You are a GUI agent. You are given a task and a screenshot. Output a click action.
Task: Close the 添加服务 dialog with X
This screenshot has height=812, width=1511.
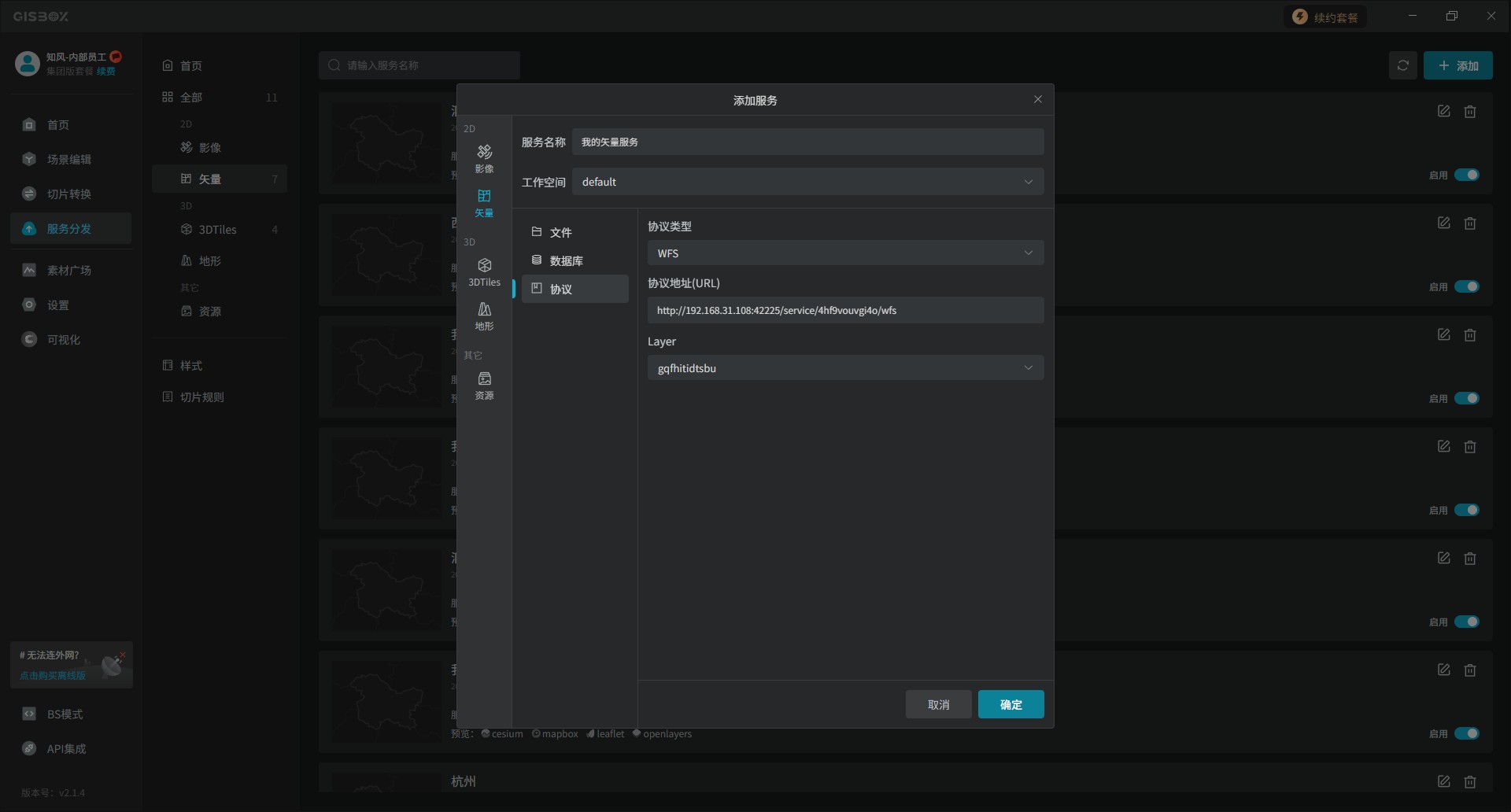click(x=1037, y=99)
